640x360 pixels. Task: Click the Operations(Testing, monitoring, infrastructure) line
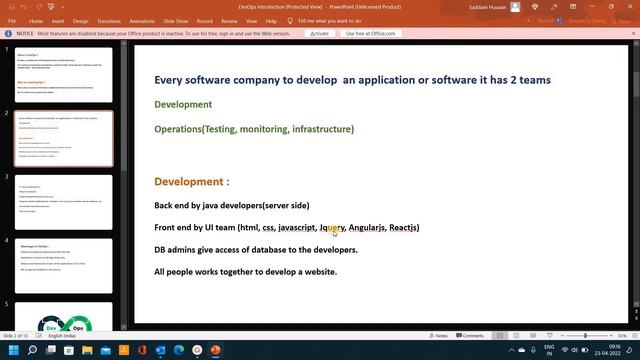[x=254, y=129]
